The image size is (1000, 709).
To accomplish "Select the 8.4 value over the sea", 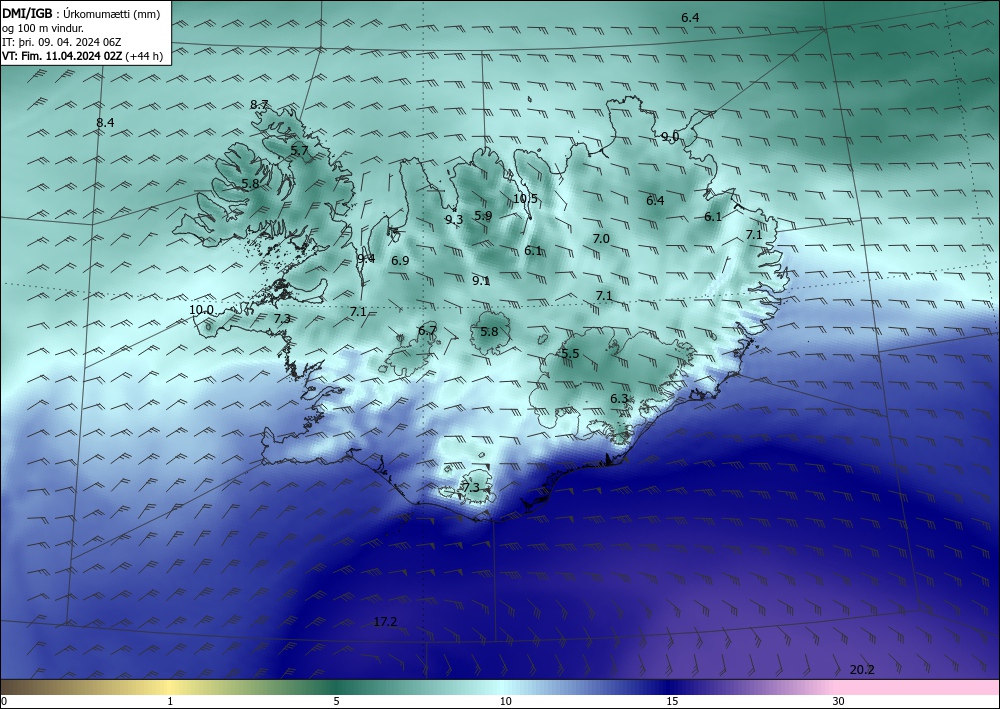I will click(x=105, y=122).
